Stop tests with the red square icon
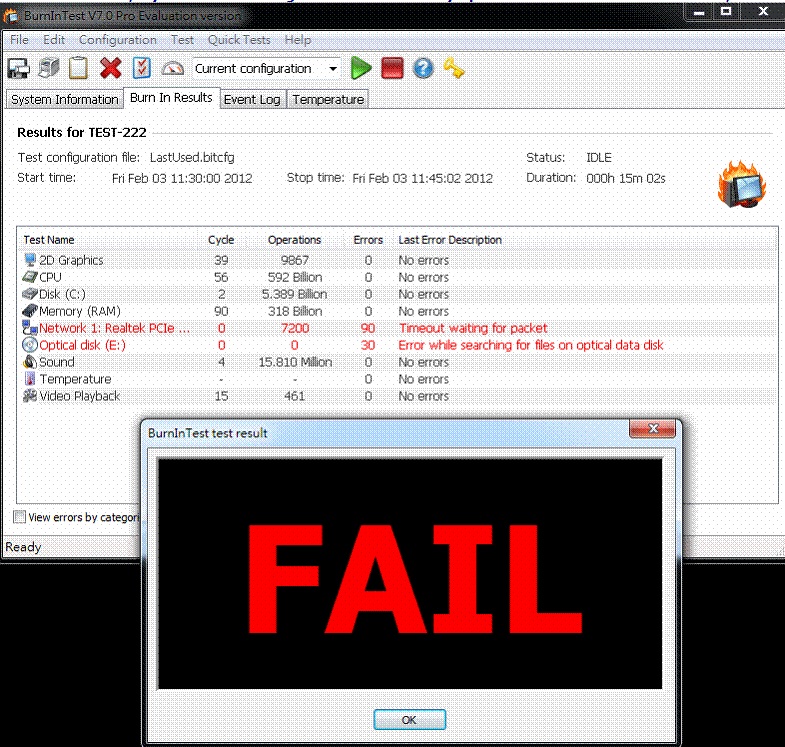The image size is (785, 747). click(392, 68)
